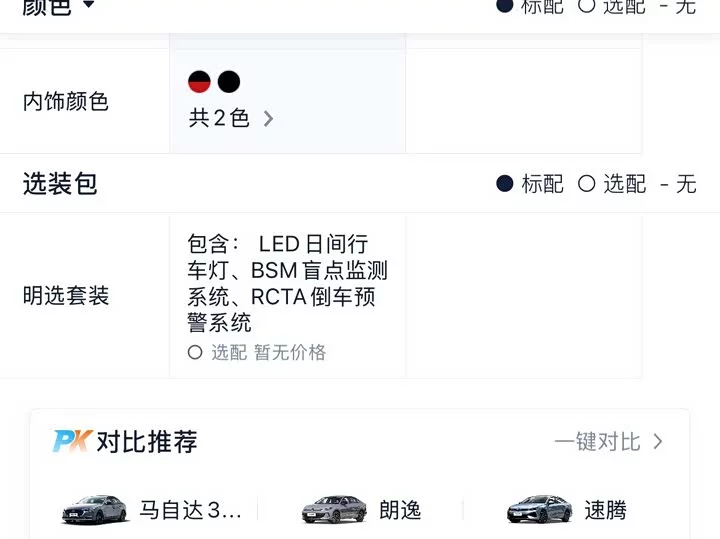Select the red-black interior color swatch
Image resolution: width=720 pixels, height=539 pixels.
click(x=199, y=82)
